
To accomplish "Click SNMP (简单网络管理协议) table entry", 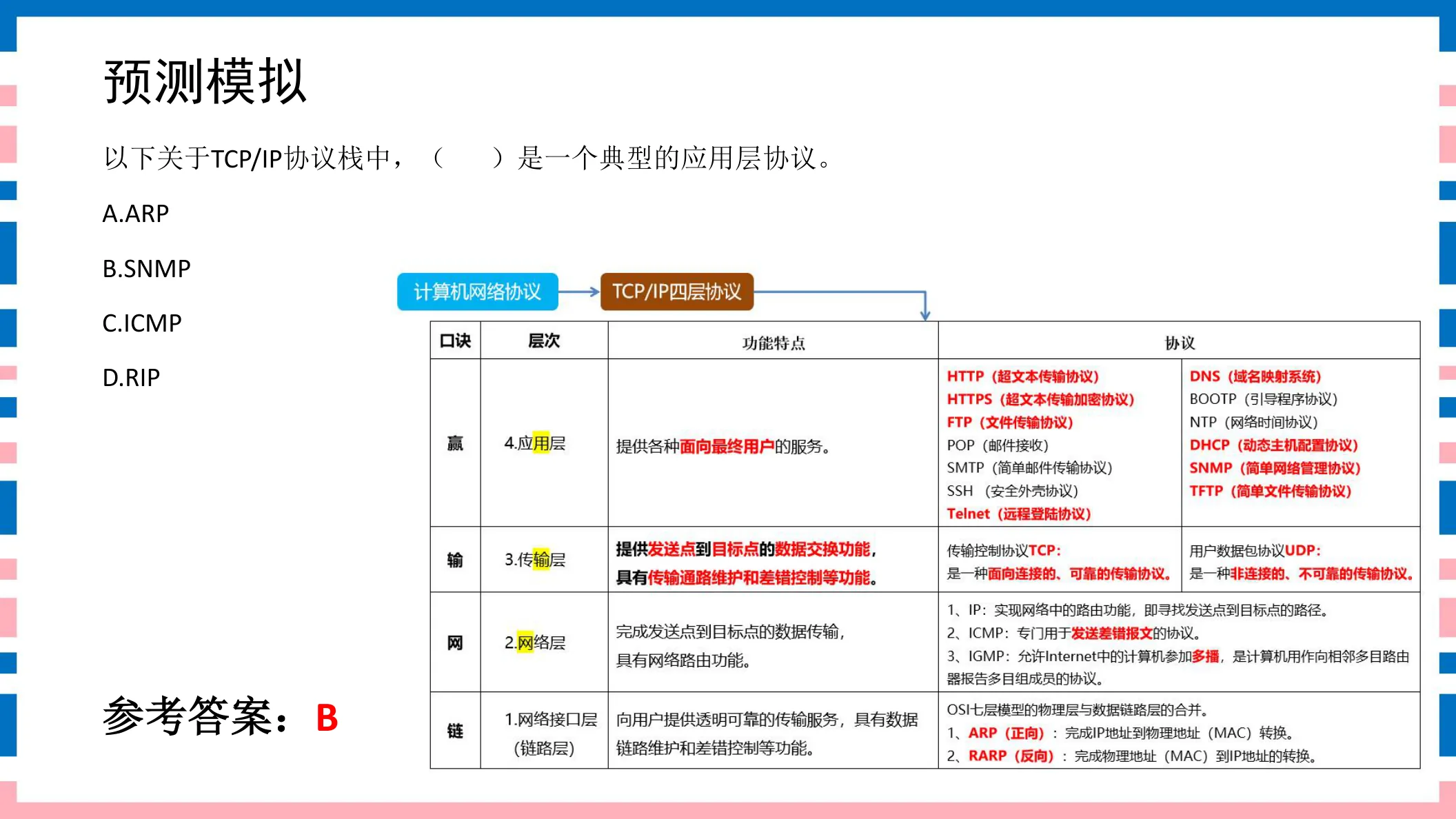I will 1275,468.
